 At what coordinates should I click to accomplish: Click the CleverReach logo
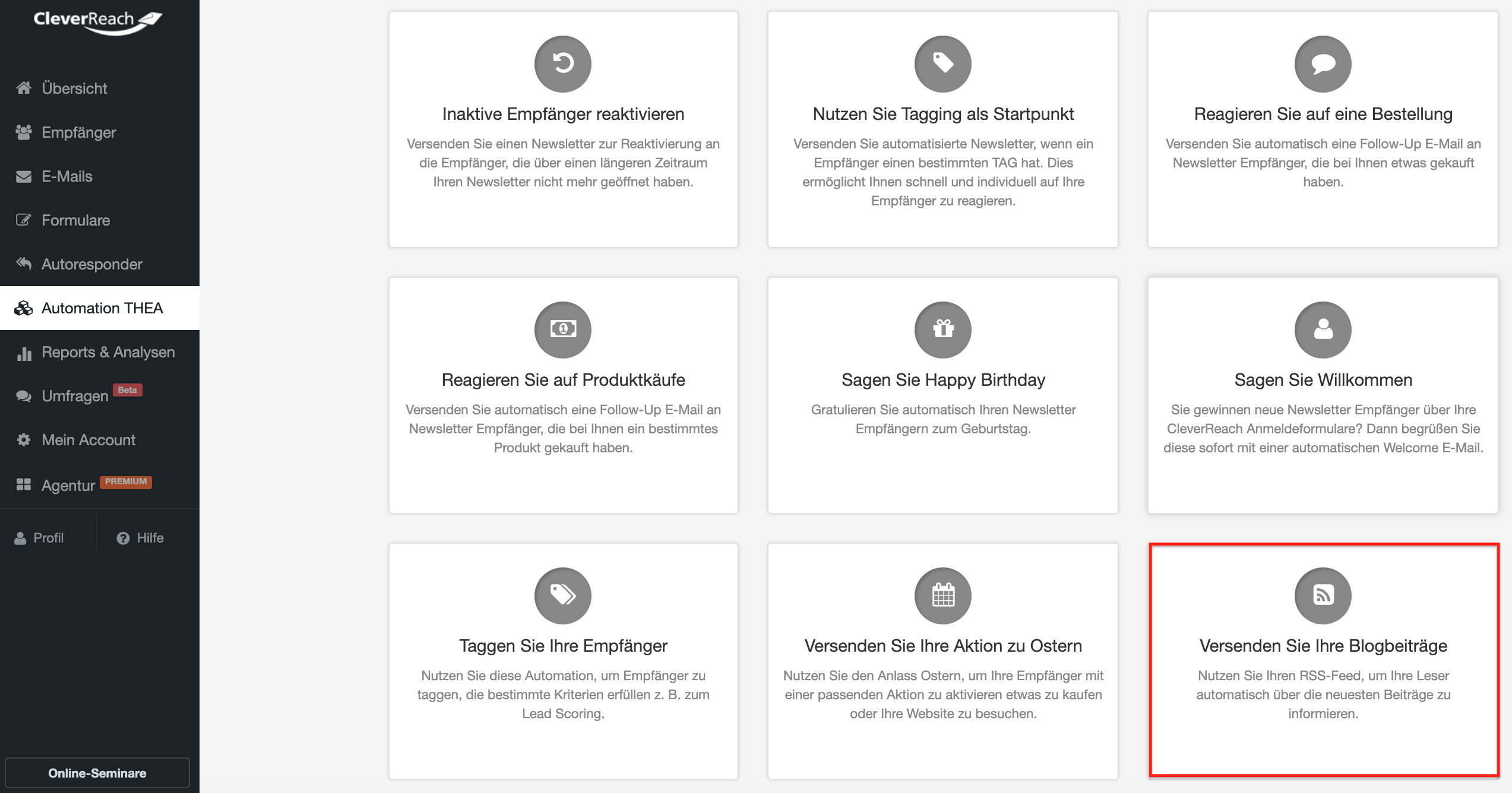(97, 22)
